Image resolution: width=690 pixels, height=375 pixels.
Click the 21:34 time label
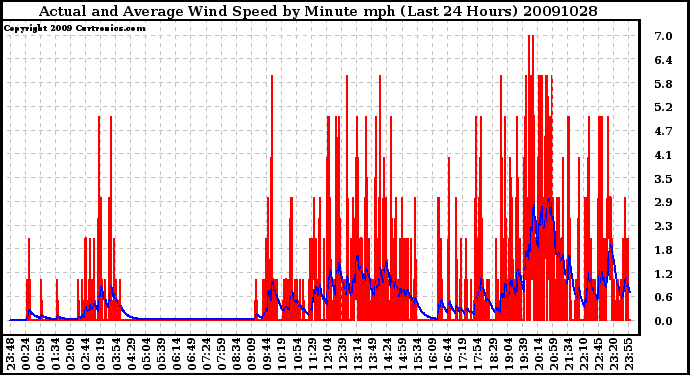(567, 354)
